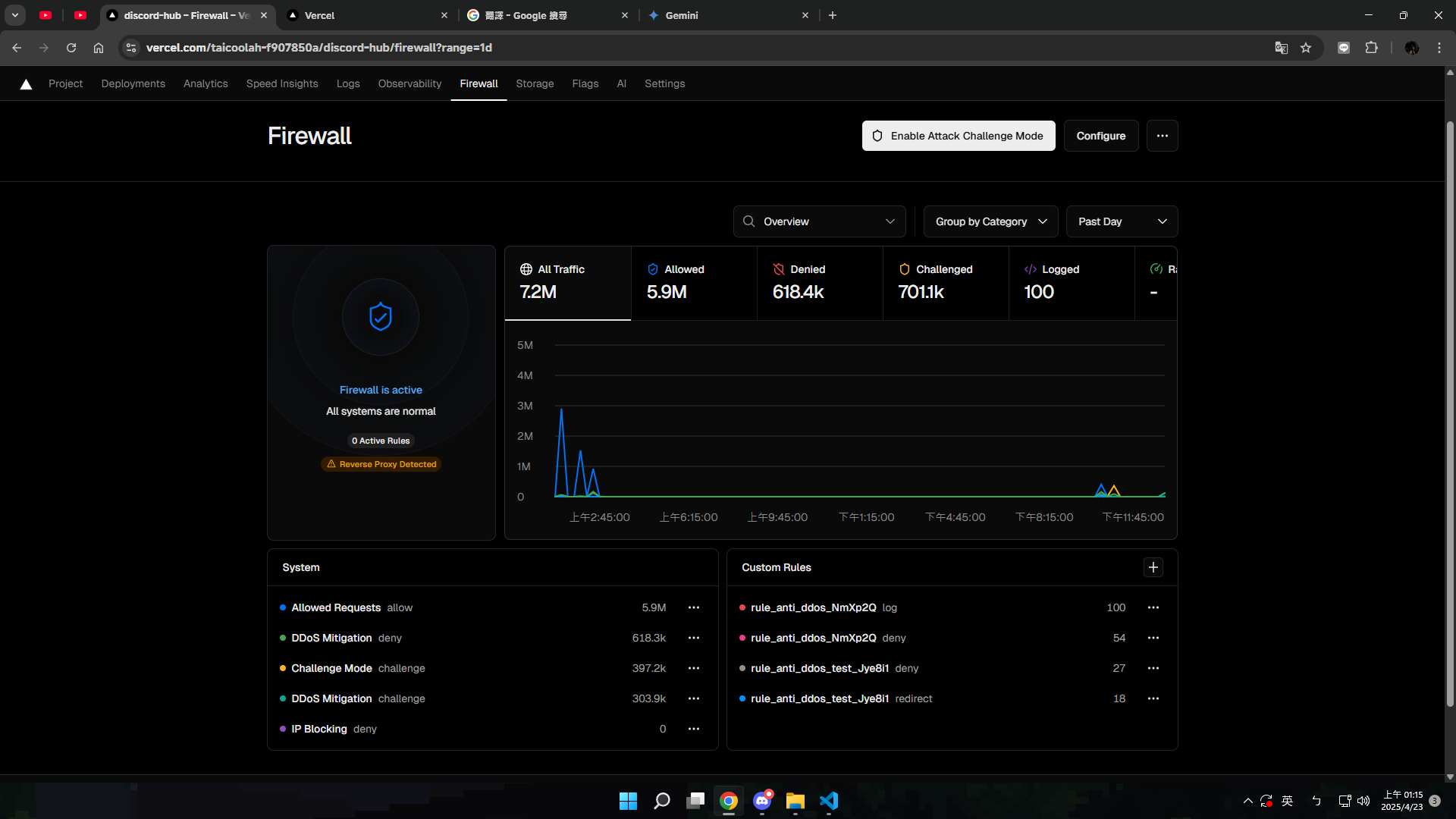The height and width of the screenshot is (819, 1456).
Task: Open the three-dots menu beside Configure
Action: tap(1162, 136)
